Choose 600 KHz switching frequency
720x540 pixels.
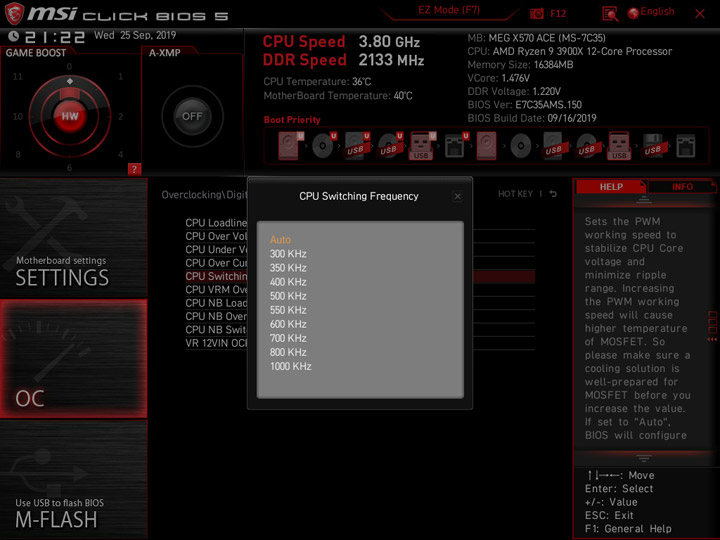pyautogui.click(x=288, y=324)
